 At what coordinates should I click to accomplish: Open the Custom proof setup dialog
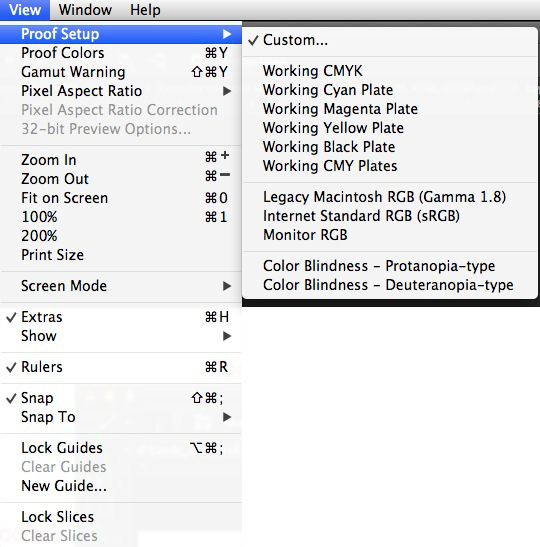390,40
